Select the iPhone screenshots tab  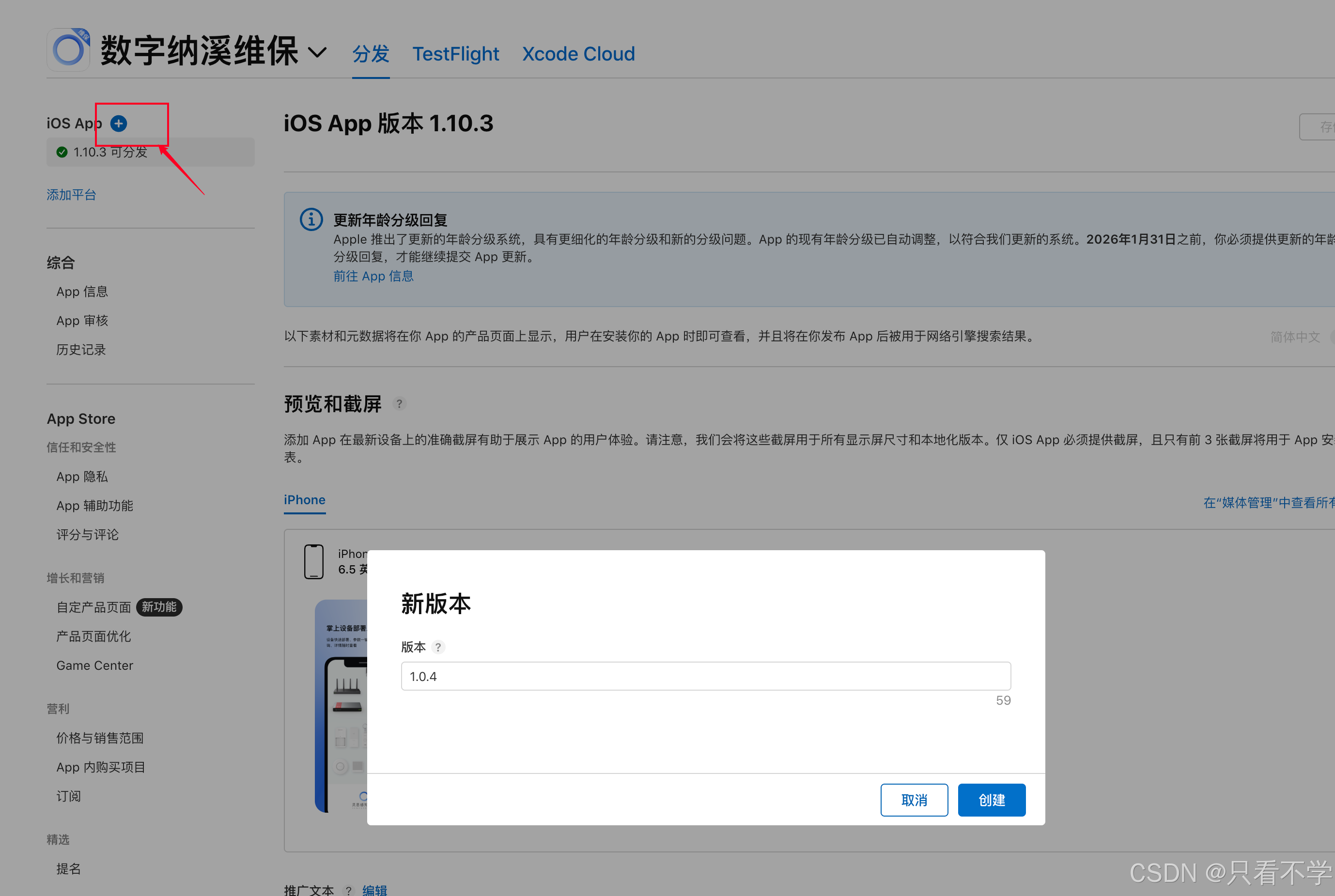[x=305, y=500]
